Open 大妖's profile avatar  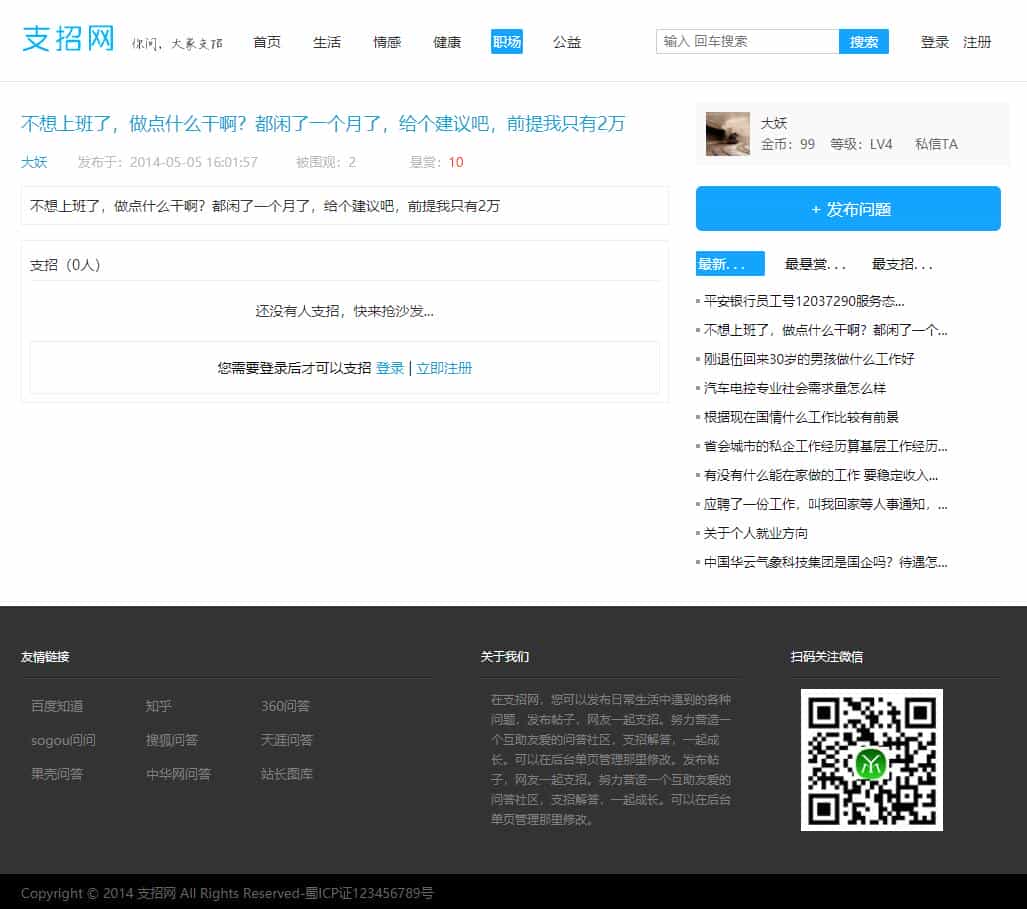(x=728, y=134)
